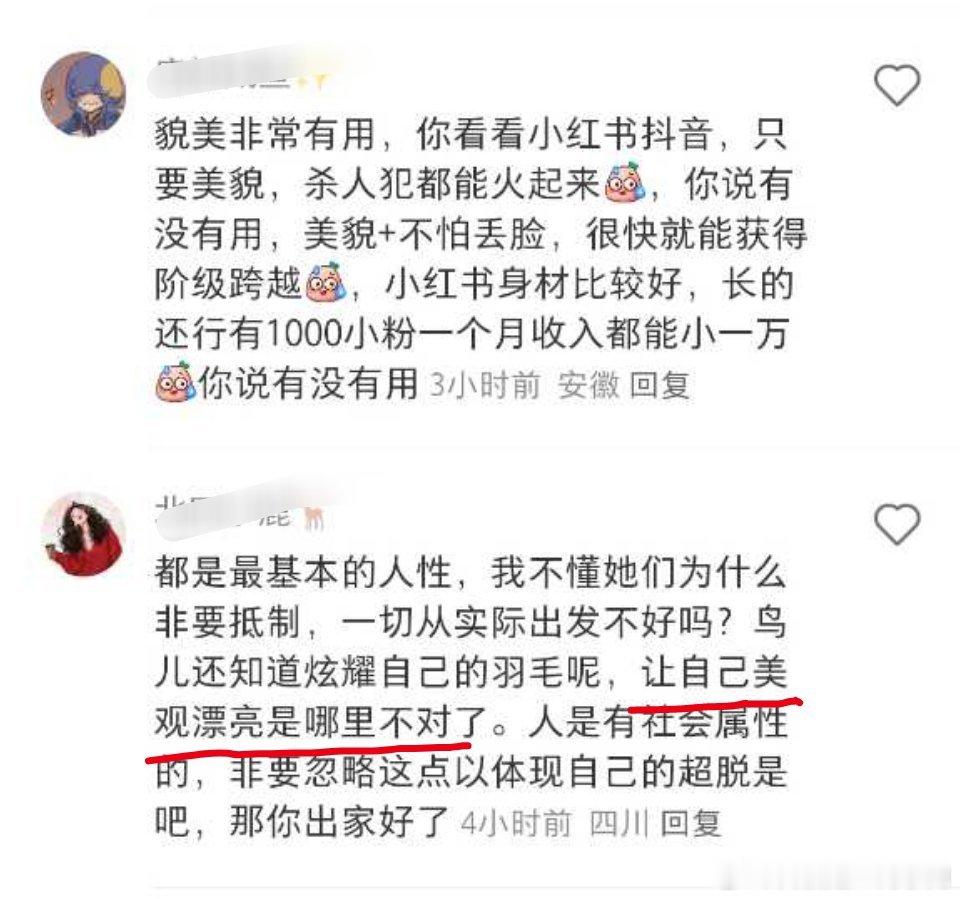The width and height of the screenshot is (960, 899).
Task: Click emoji before 你说有没有用
Action: (x=175, y=384)
